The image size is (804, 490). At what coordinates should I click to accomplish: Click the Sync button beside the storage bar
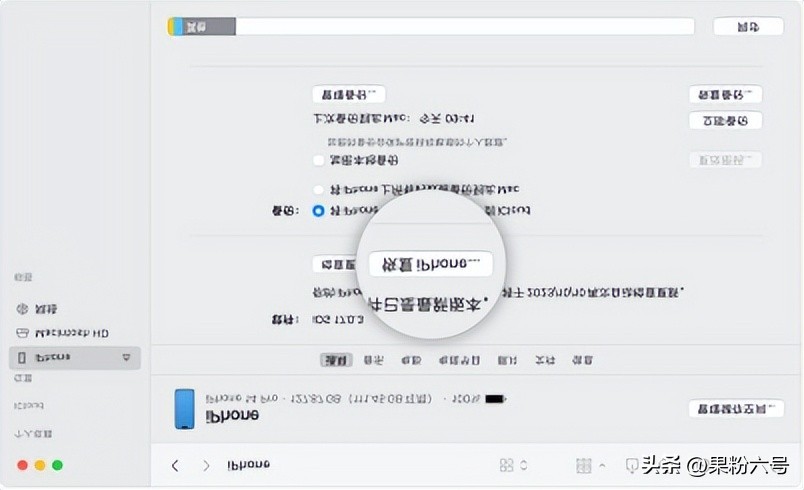[748, 27]
